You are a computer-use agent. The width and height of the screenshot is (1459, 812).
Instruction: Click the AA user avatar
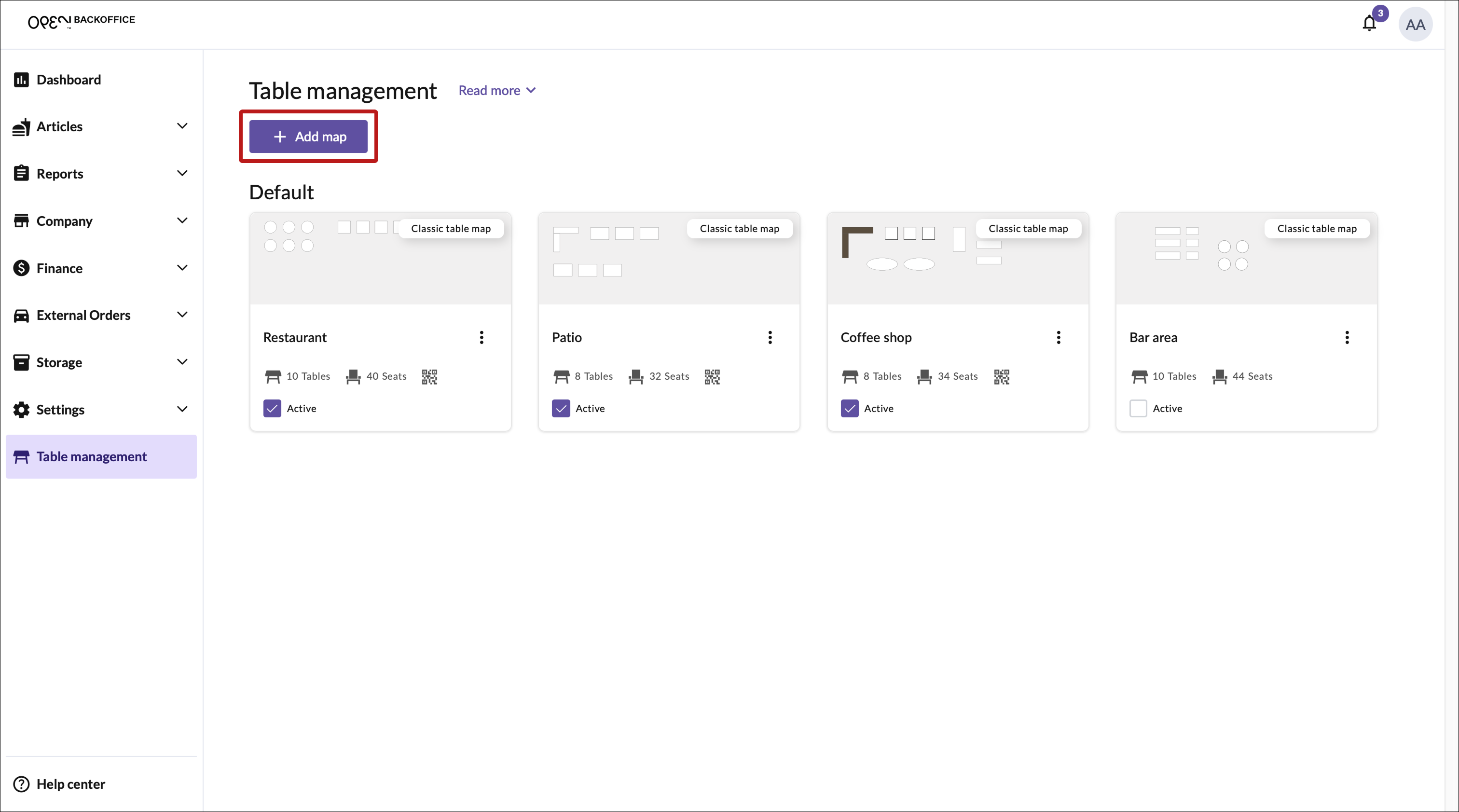pos(1415,24)
